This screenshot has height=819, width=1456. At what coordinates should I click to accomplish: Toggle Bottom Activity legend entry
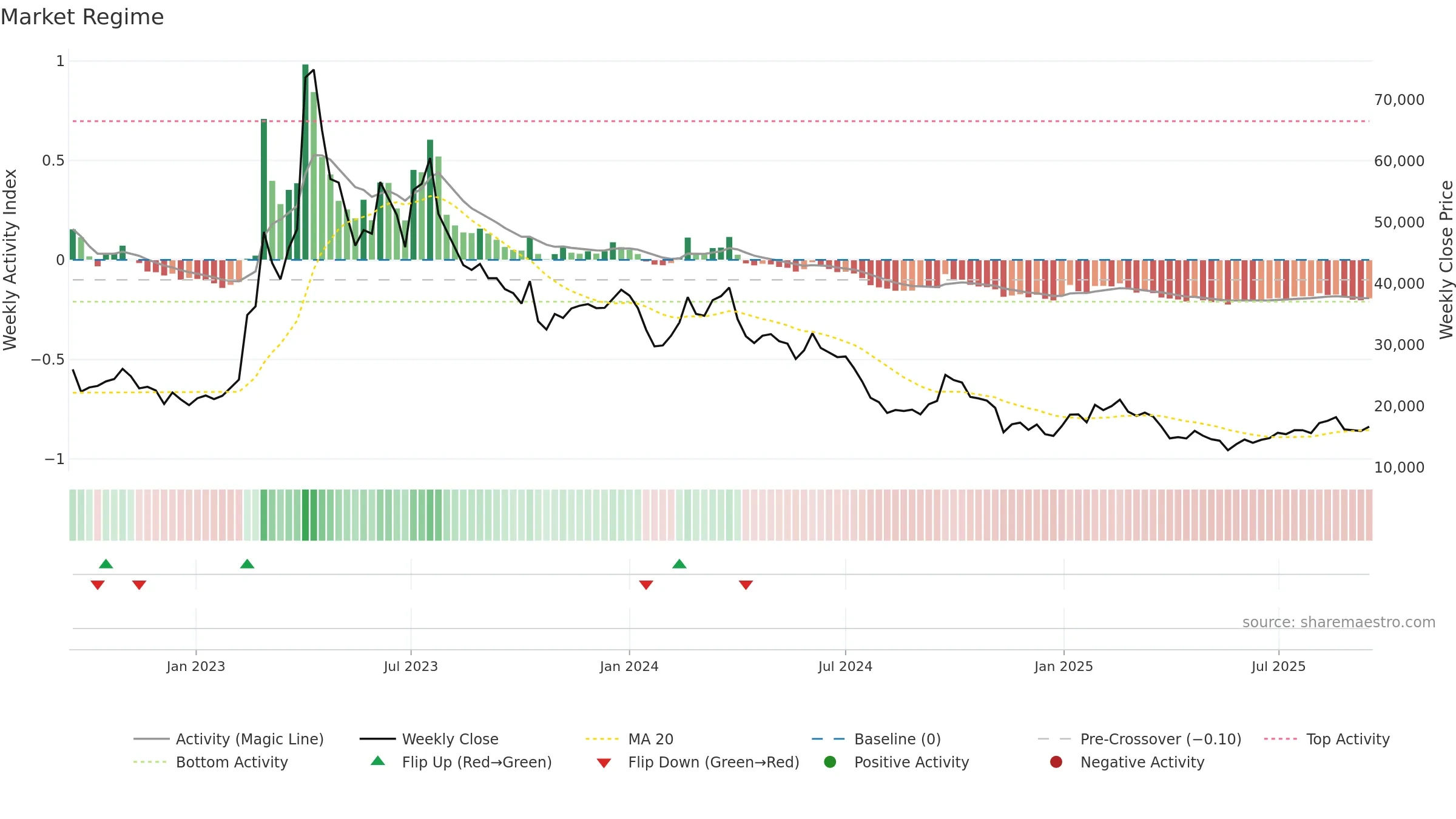pos(211,762)
